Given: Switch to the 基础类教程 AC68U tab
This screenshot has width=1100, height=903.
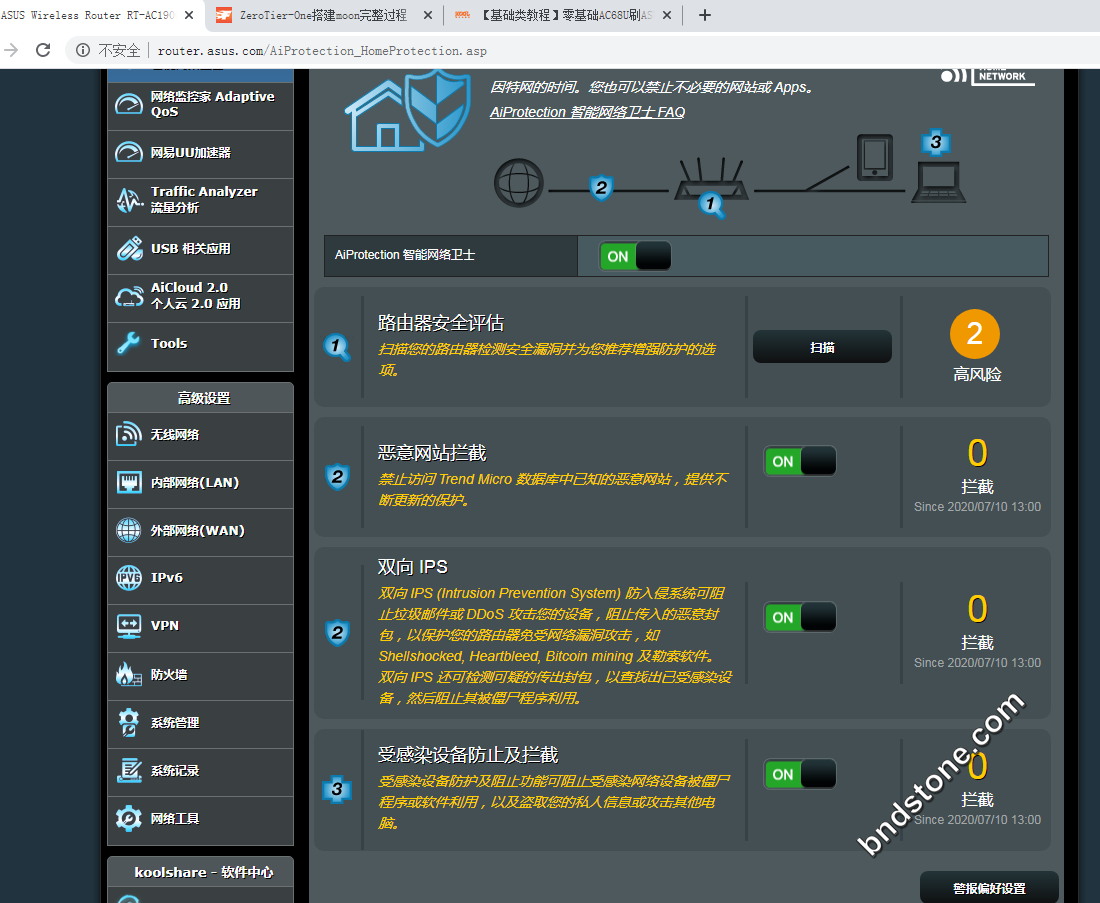Looking at the screenshot, I should coord(563,15).
